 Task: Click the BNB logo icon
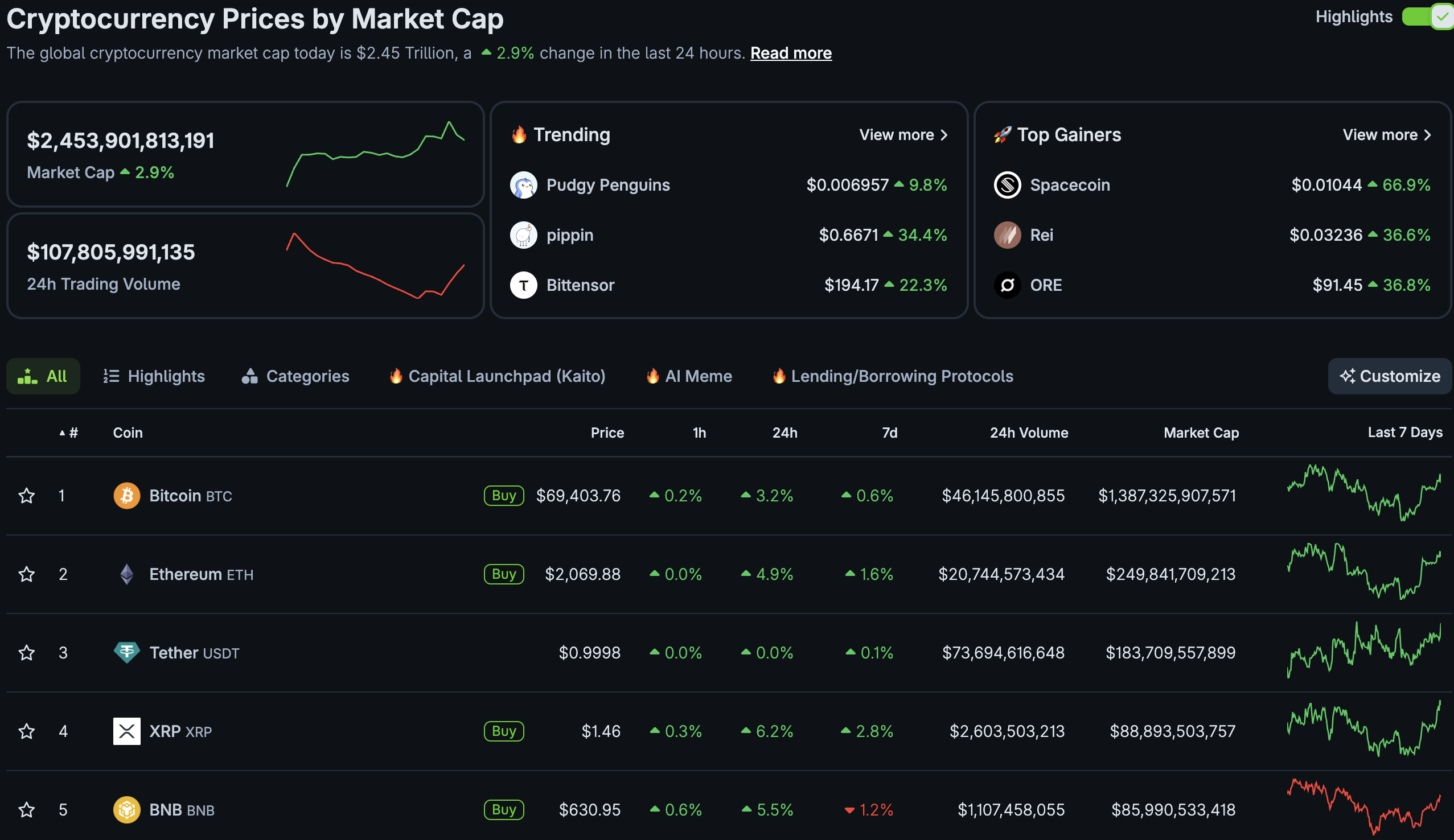[x=127, y=809]
